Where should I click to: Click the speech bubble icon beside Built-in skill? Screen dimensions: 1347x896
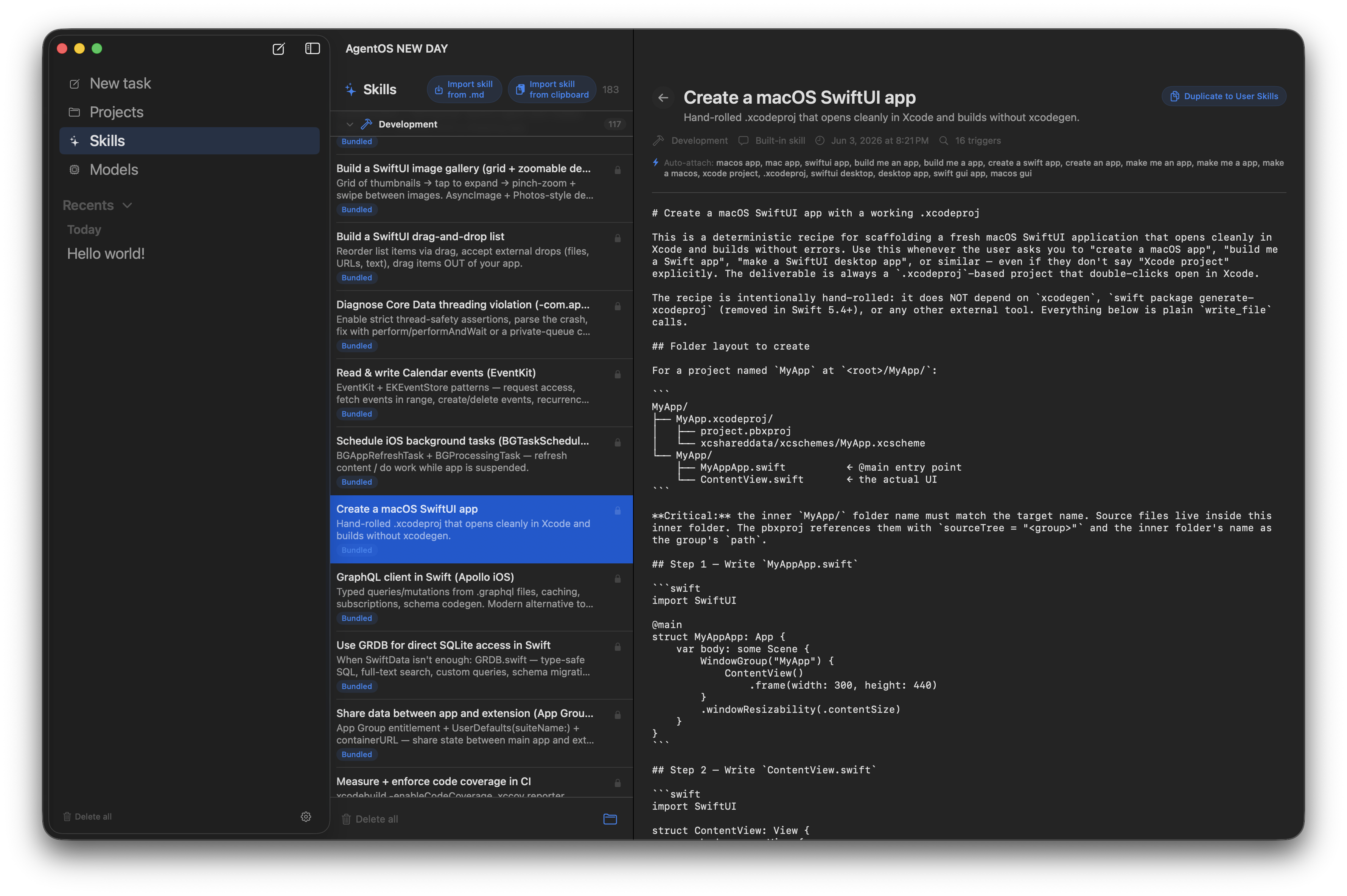pyautogui.click(x=743, y=141)
